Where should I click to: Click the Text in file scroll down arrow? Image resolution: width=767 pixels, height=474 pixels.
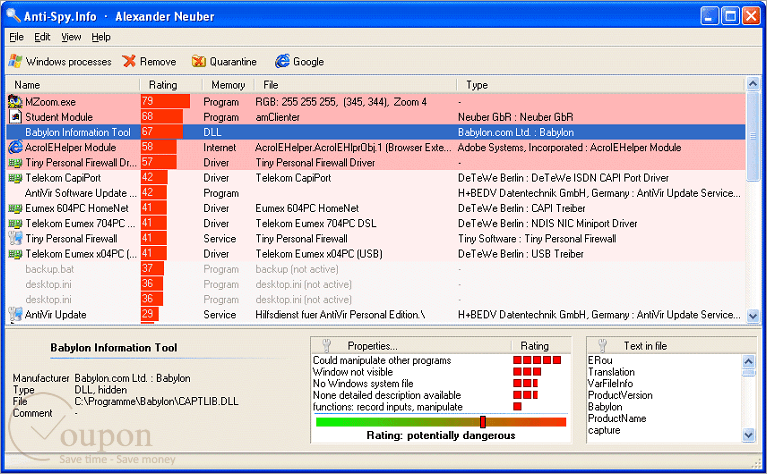click(748, 435)
